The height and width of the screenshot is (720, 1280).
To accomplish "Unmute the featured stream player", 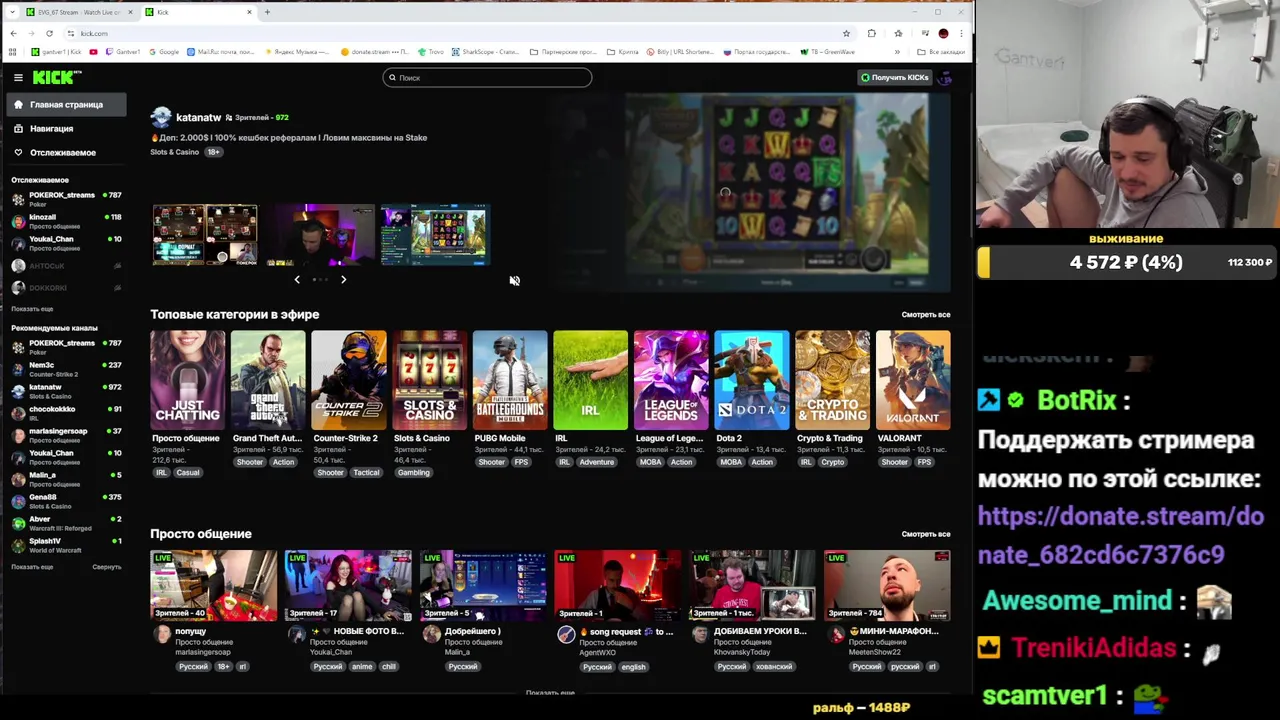I will 514,281.
